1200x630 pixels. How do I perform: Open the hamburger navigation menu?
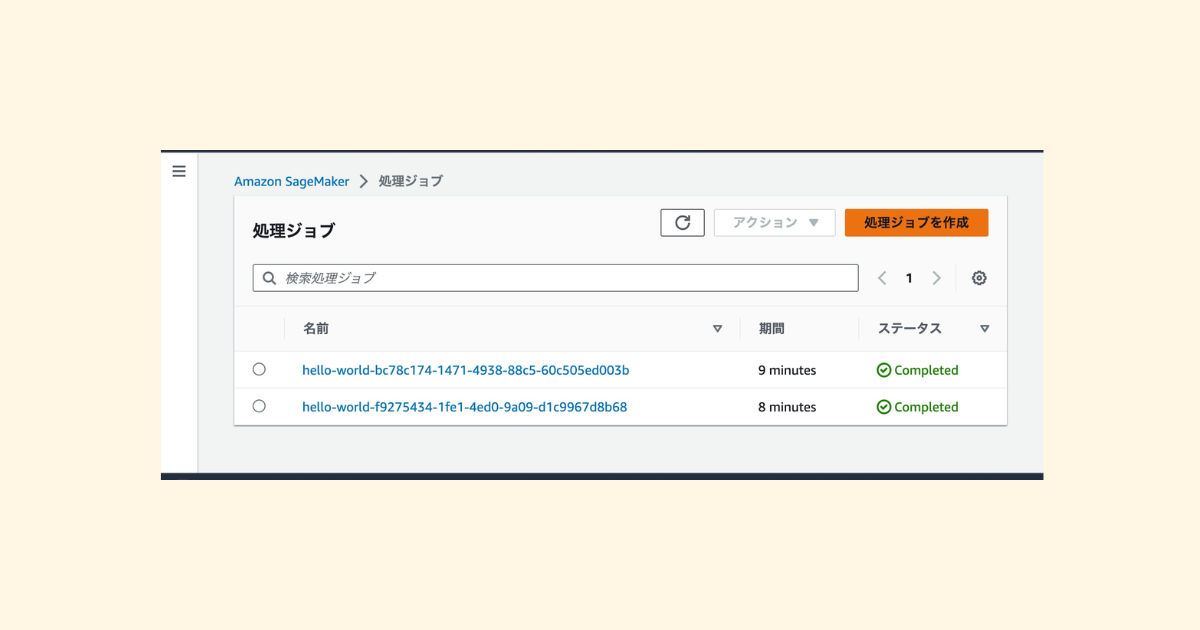coord(179,171)
